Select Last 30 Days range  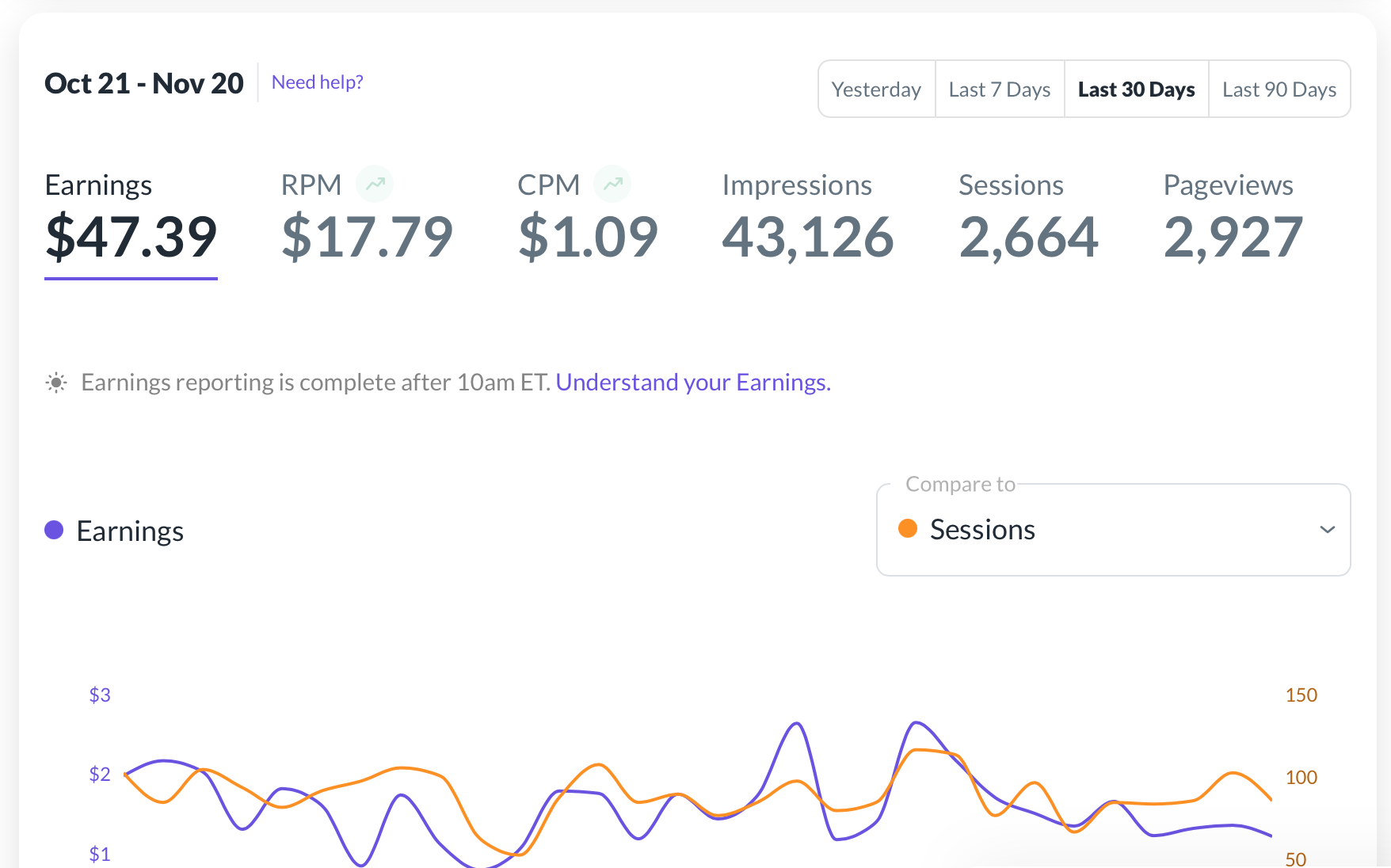(x=1136, y=89)
